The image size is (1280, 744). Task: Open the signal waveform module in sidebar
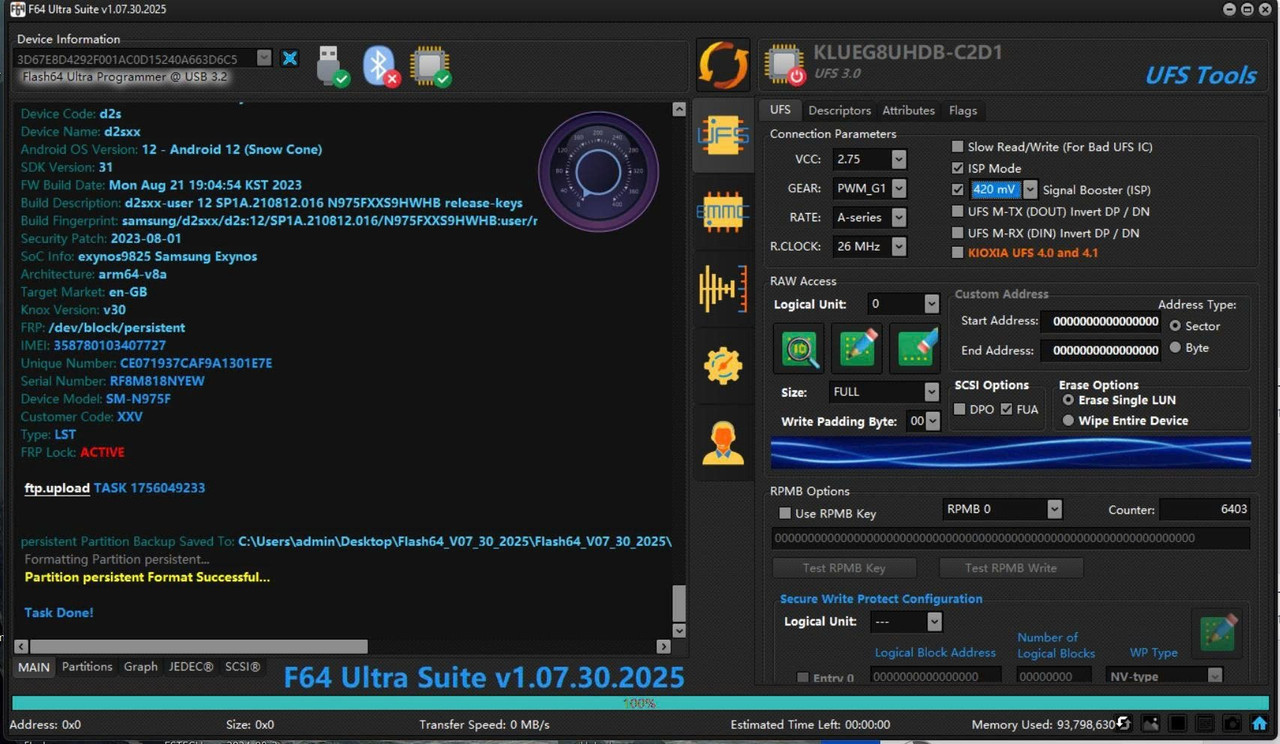(723, 289)
